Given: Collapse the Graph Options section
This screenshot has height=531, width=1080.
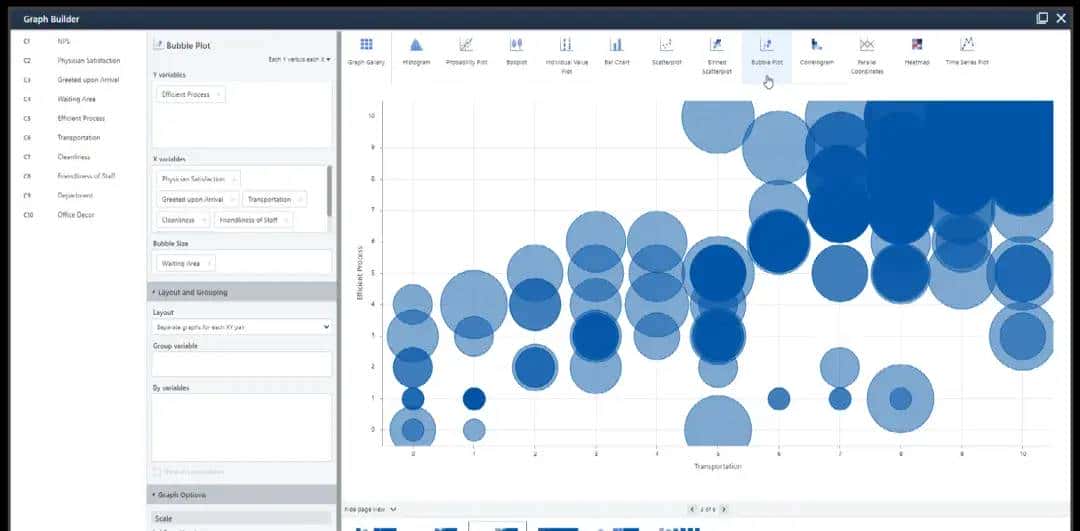Looking at the screenshot, I should click(154, 495).
